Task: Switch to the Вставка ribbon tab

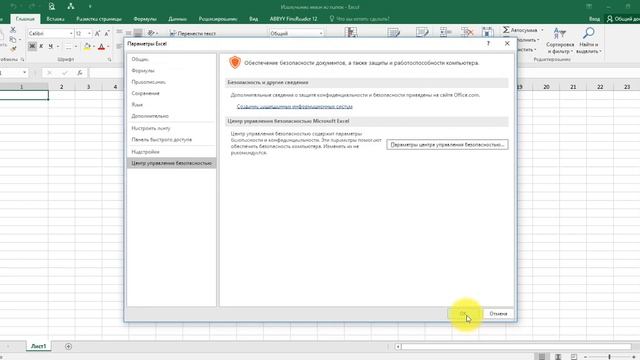Action: coord(55,19)
